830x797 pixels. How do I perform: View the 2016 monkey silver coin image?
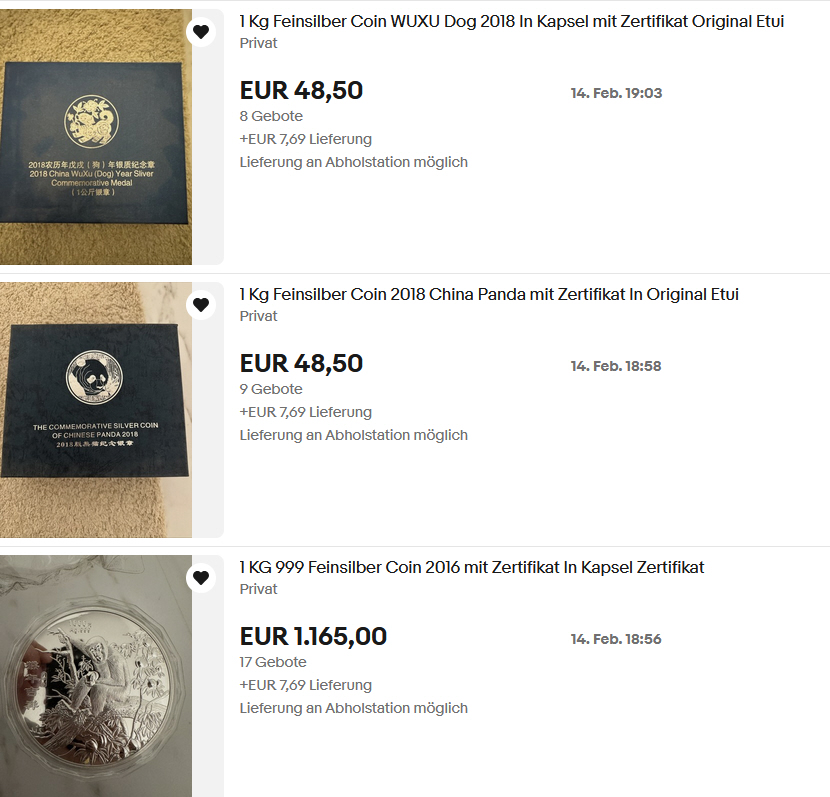pyautogui.click(x=96, y=676)
